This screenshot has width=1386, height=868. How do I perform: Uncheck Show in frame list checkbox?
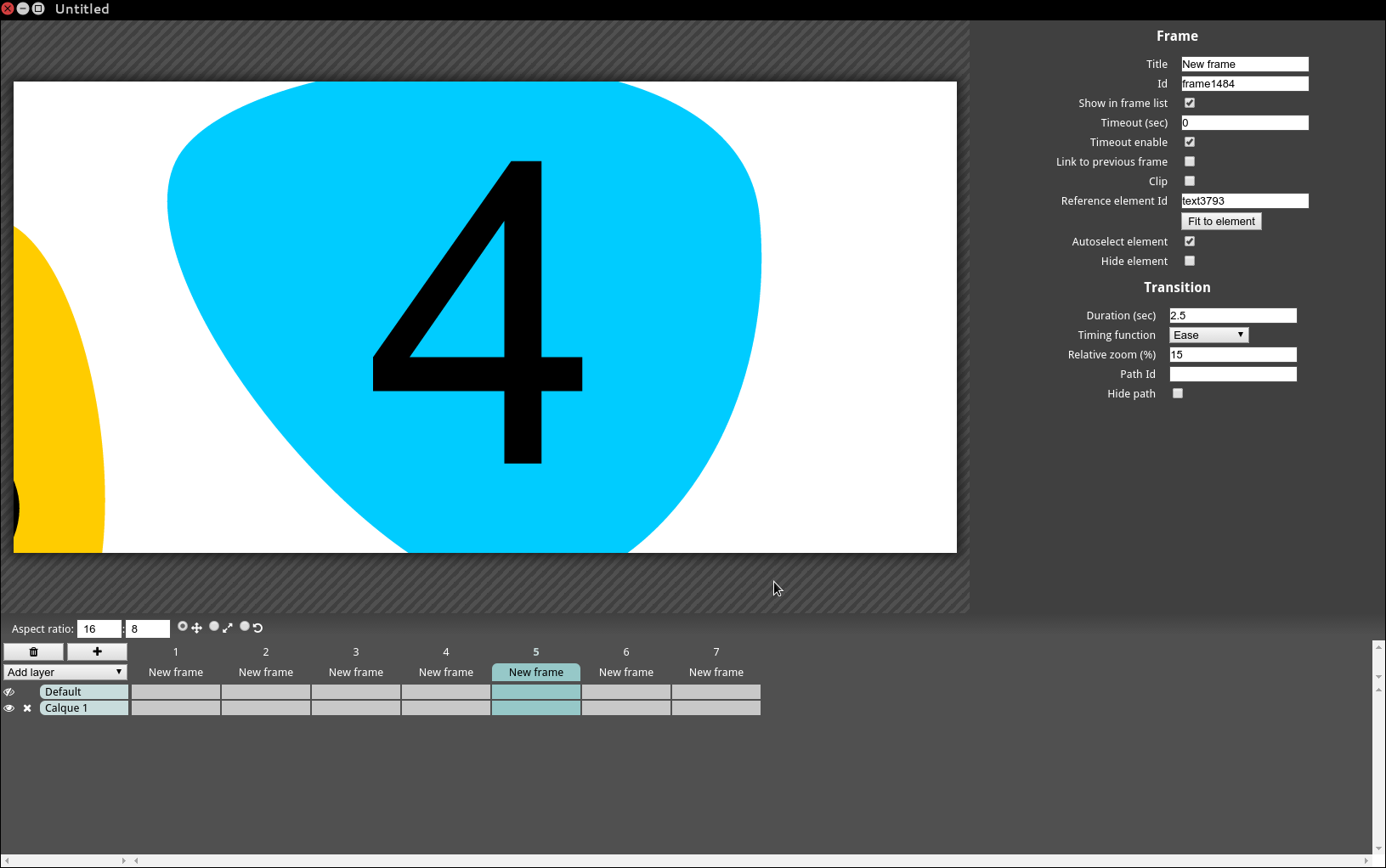click(x=1190, y=103)
